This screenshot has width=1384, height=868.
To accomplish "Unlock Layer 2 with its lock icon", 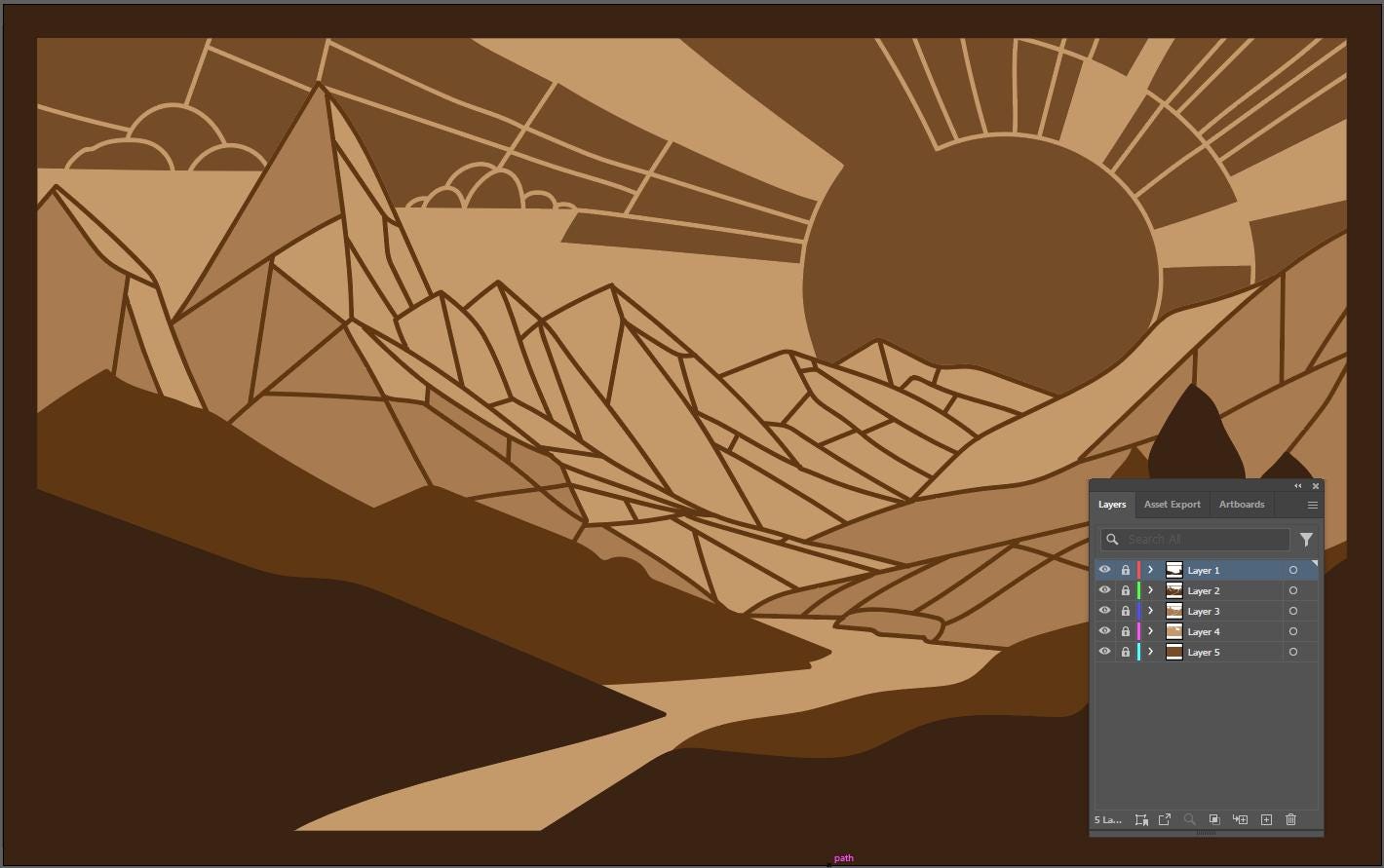I will point(1126,590).
